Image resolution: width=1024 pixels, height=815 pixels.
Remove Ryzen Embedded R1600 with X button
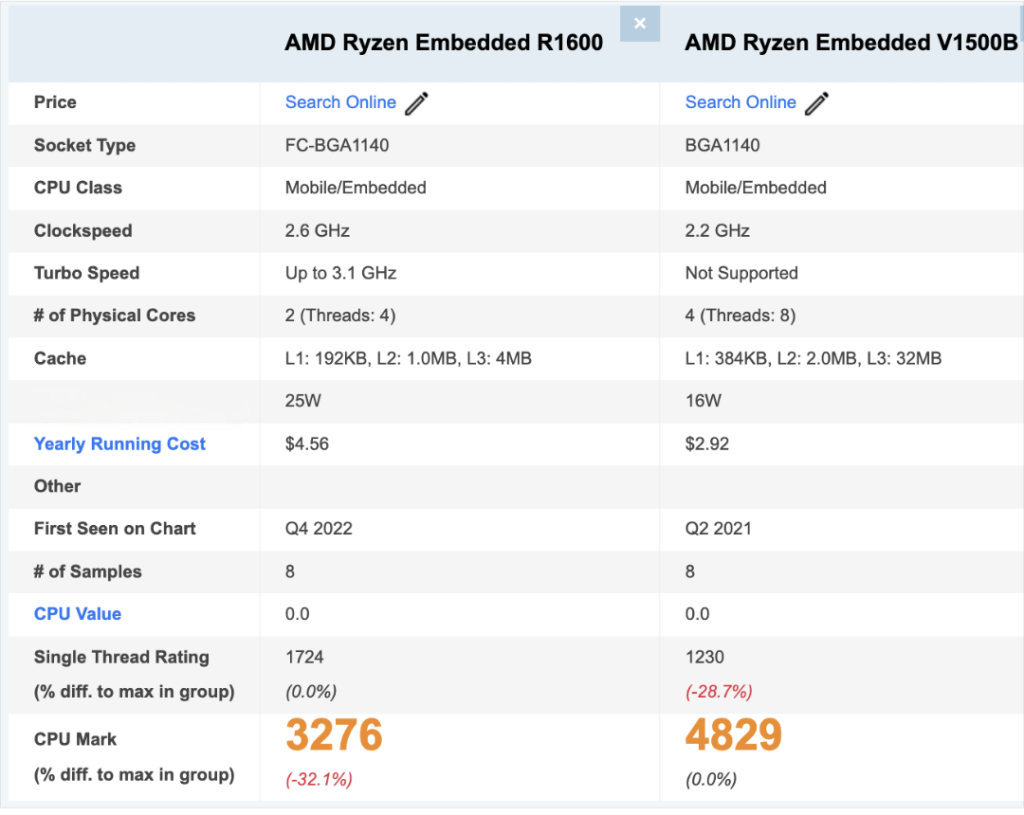coord(639,24)
